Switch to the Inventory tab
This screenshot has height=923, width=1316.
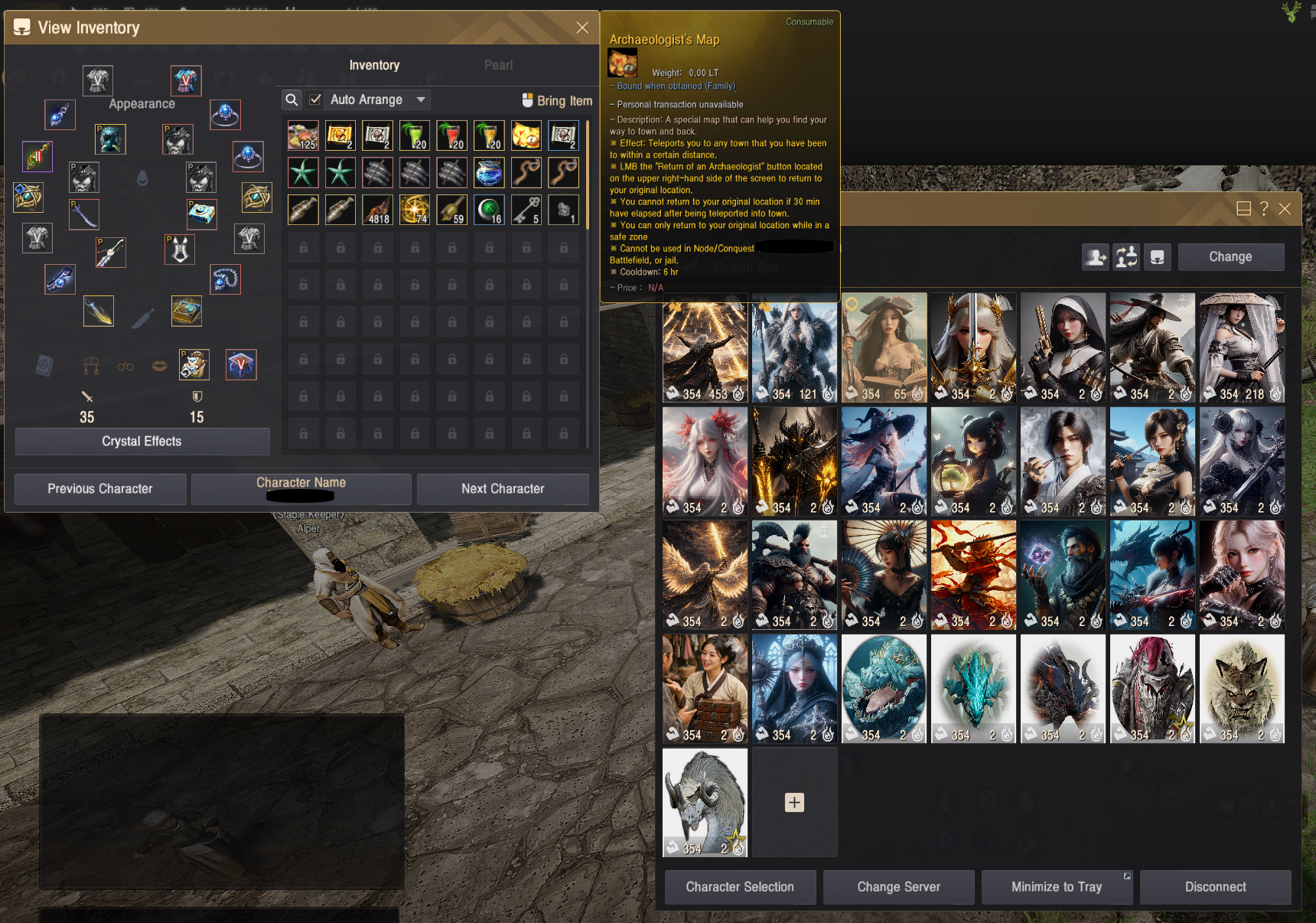(374, 65)
